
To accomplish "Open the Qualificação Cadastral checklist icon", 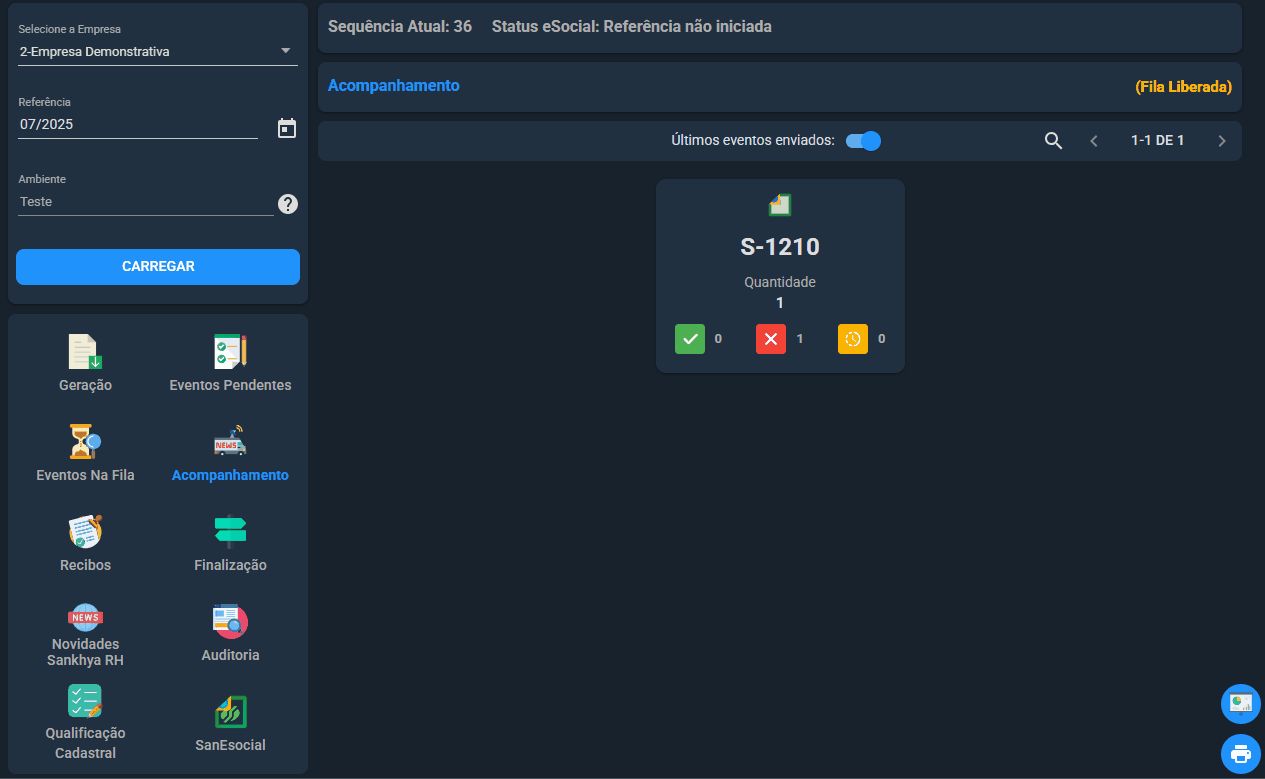I will tap(85, 701).
